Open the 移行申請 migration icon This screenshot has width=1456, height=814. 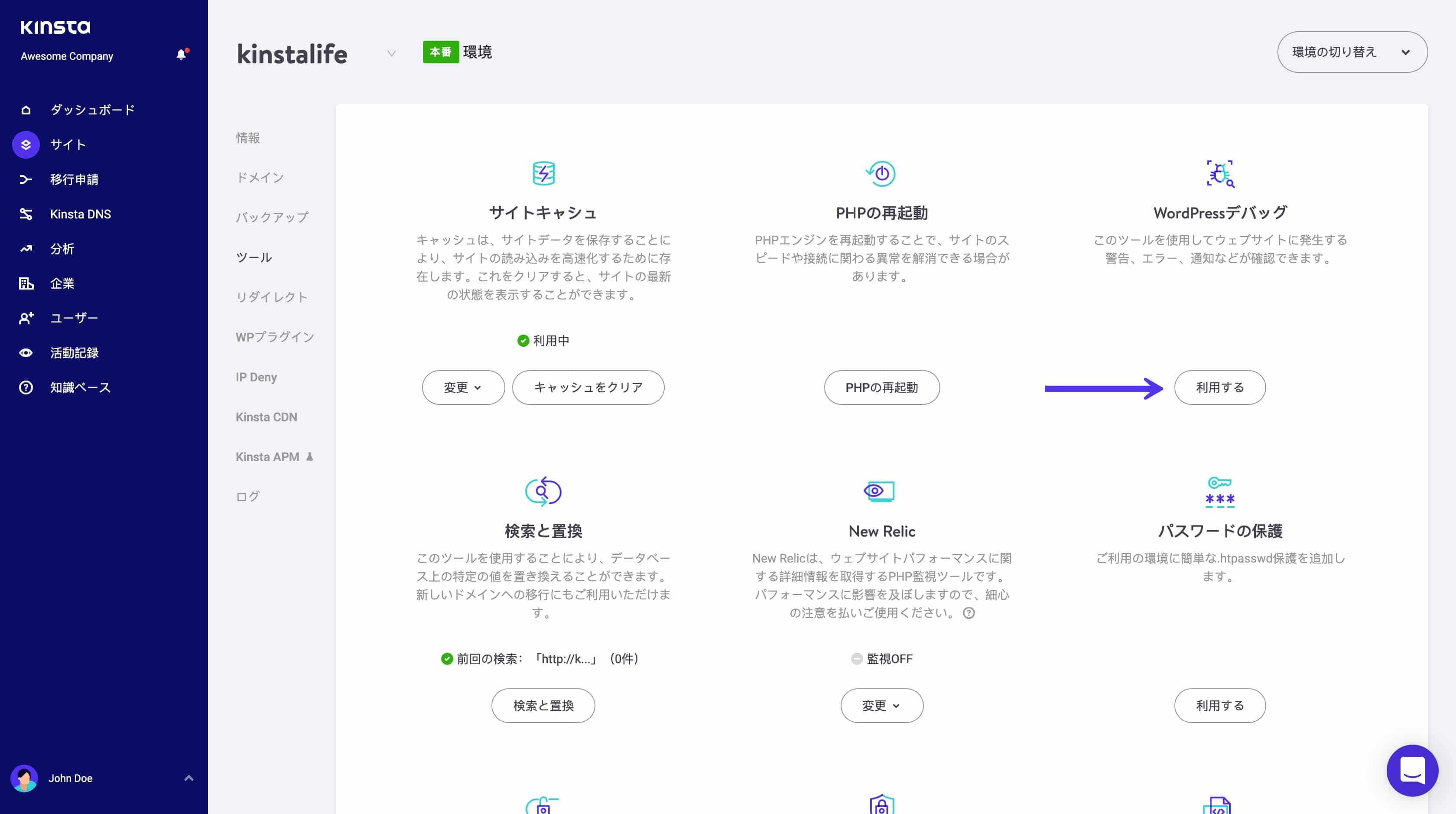click(x=26, y=179)
